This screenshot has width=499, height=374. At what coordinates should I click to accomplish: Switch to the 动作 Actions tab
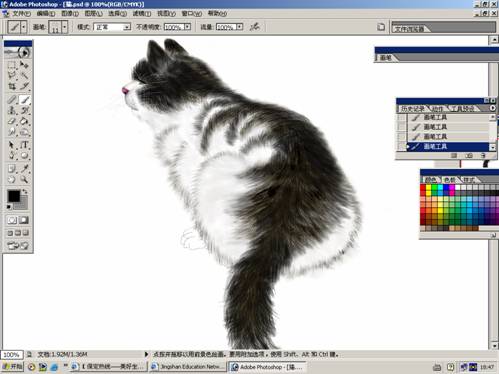(x=437, y=109)
